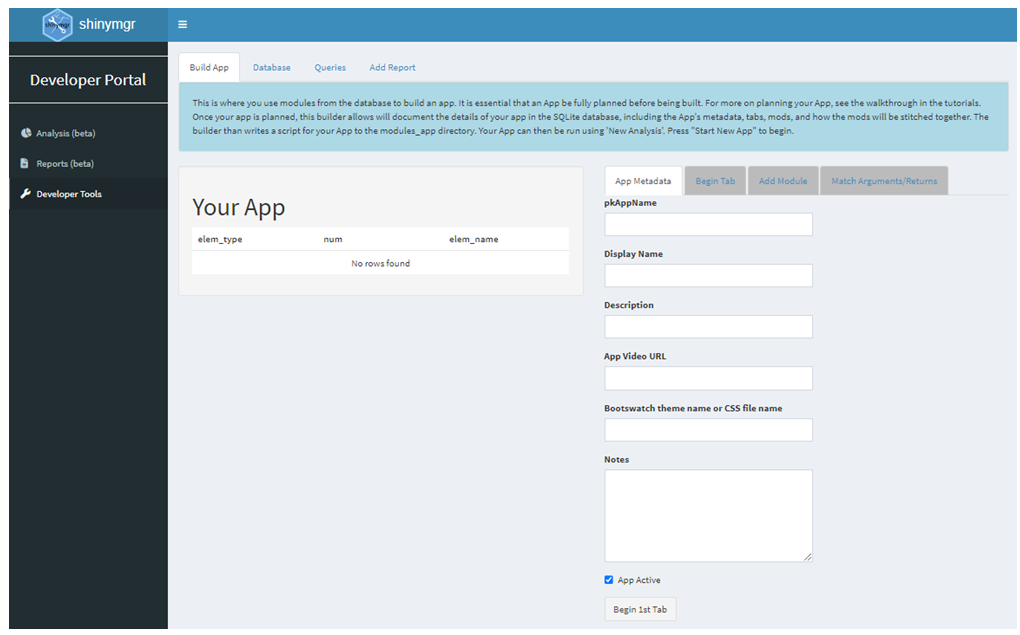This screenshot has width=1020, height=635.
Task: Click inside the Notes text area
Action: click(x=708, y=514)
